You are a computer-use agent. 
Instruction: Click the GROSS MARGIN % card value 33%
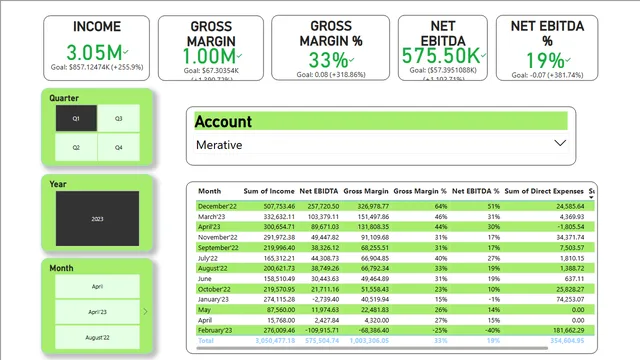tap(328, 61)
